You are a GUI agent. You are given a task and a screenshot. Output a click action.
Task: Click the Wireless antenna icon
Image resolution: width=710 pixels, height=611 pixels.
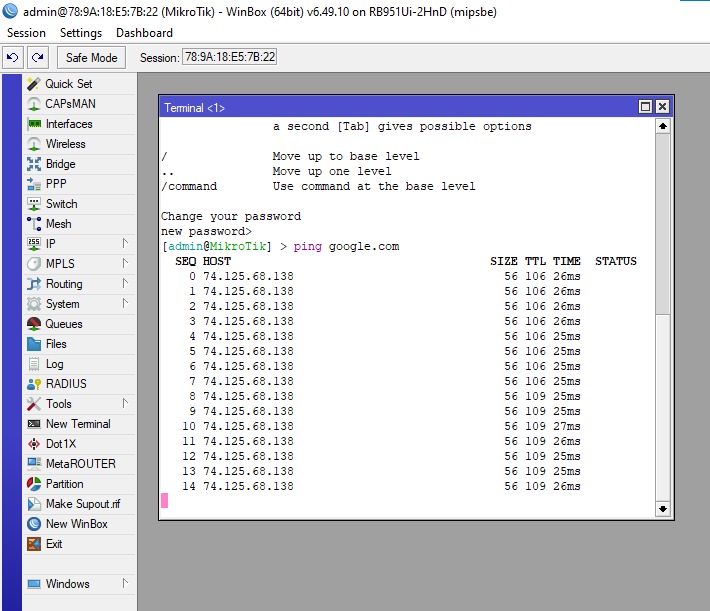coord(34,144)
